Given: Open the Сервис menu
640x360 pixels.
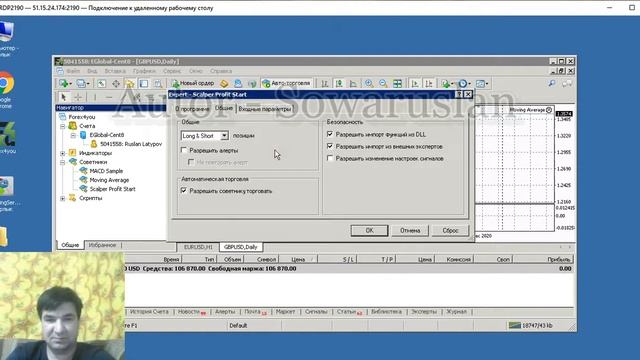Looking at the screenshot, I should 172,71.
